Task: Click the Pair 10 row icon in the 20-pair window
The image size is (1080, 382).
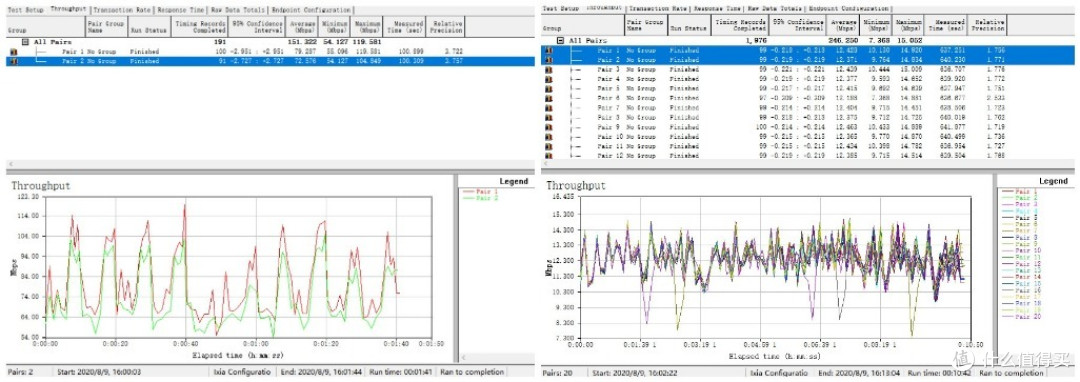Action: 549,137
